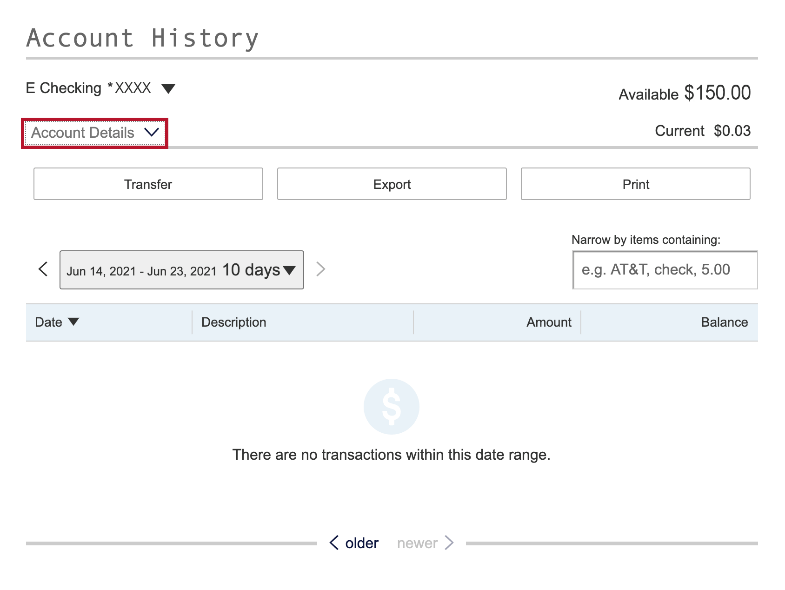Click the Amount column header
The width and height of the screenshot is (785, 590).
(549, 322)
